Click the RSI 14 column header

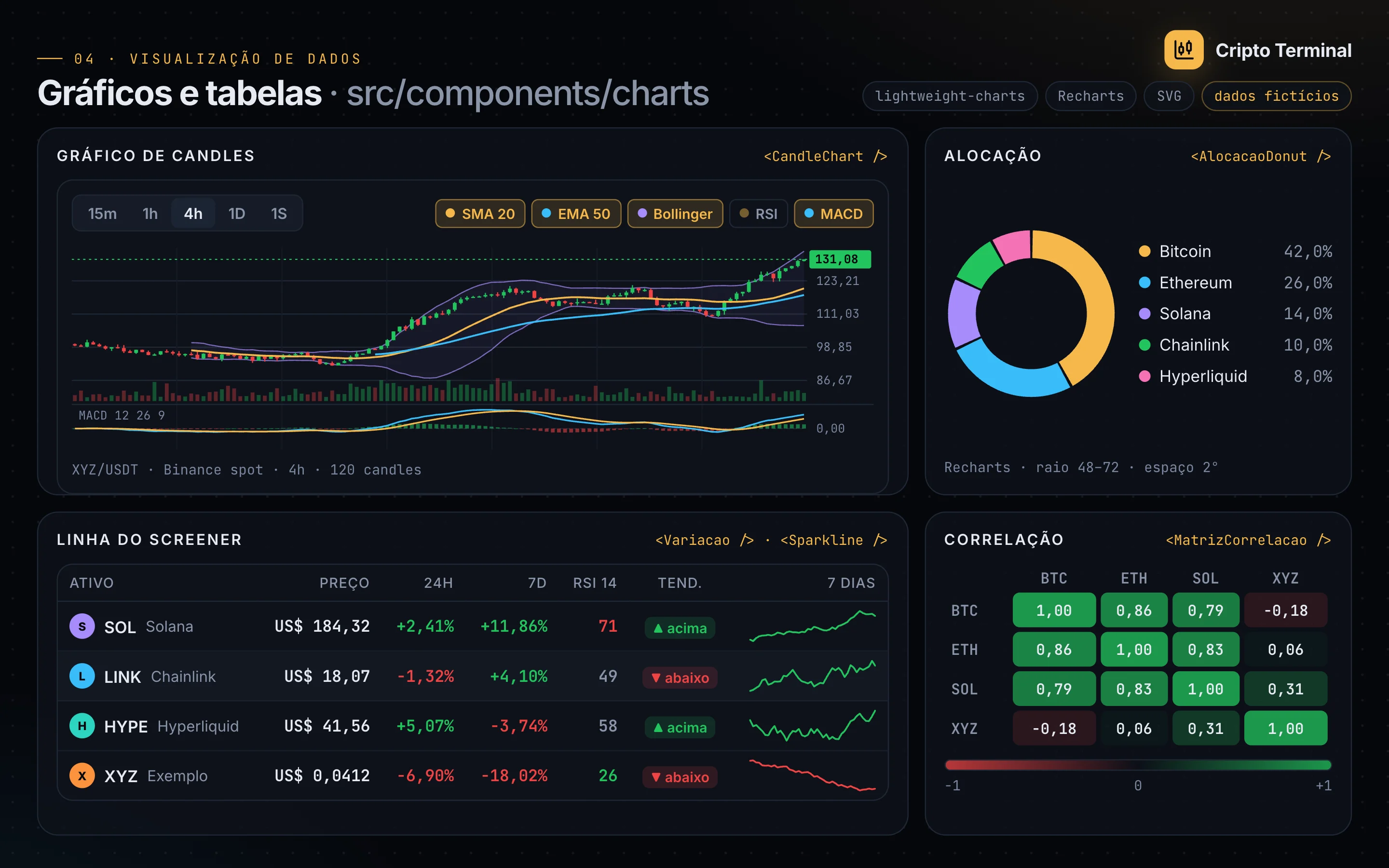tap(595, 583)
